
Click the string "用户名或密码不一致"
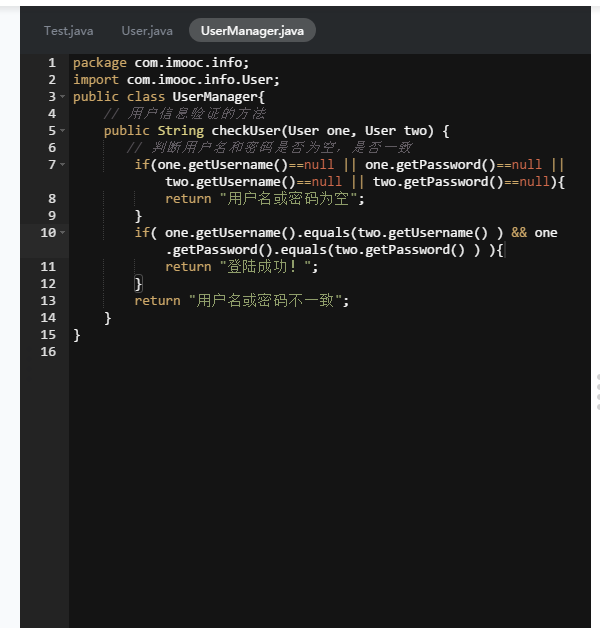click(265, 301)
